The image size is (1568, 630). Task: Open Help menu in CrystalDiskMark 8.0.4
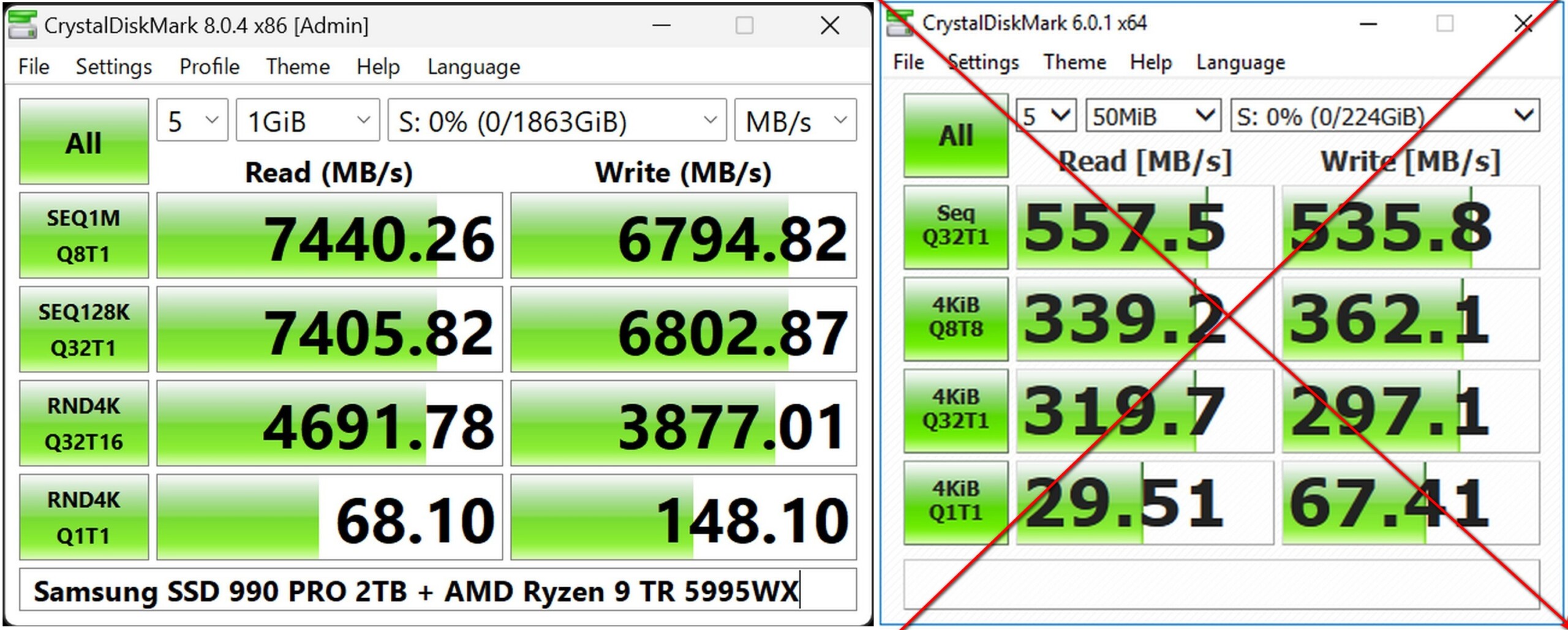coord(378,66)
